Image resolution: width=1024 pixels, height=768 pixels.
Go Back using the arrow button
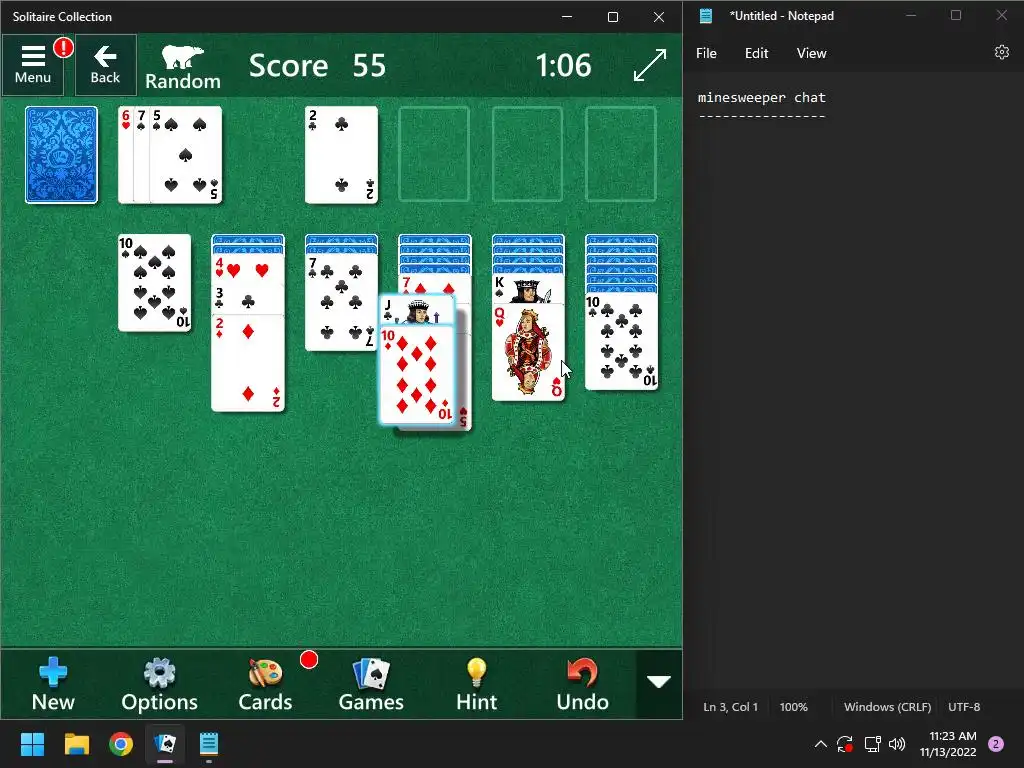point(105,65)
